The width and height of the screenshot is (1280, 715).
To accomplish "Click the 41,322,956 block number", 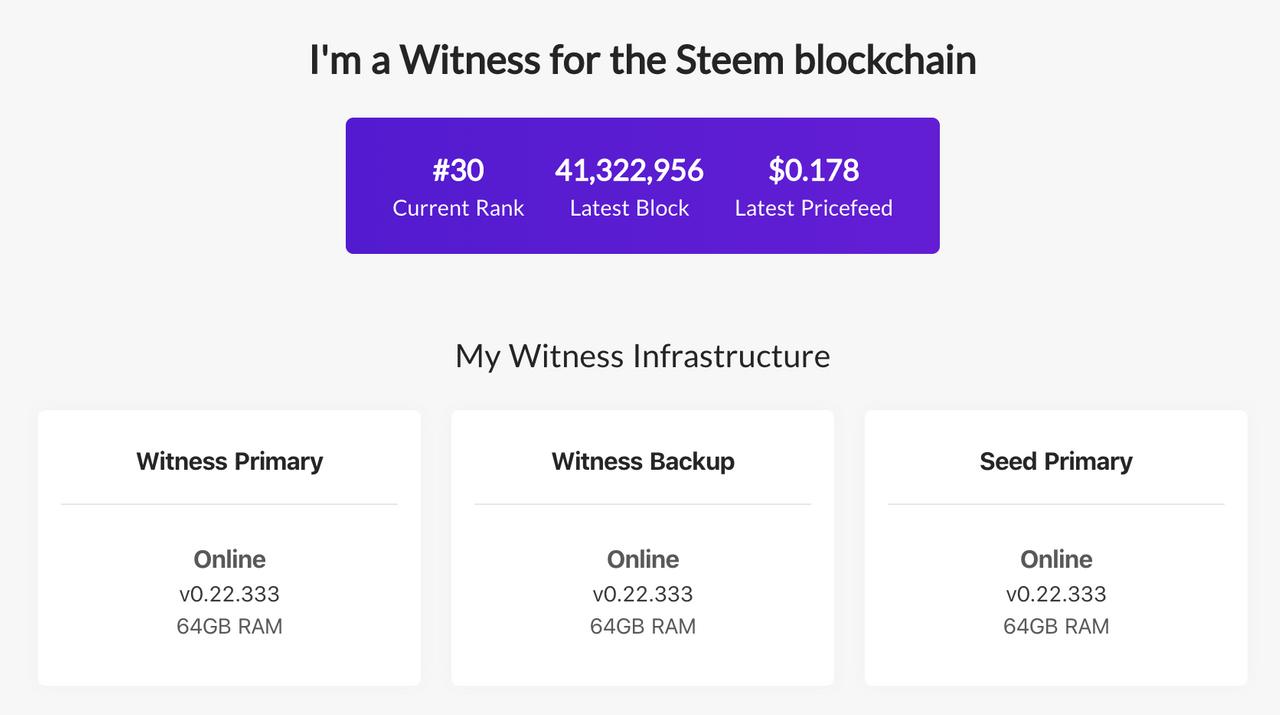I will [629, 170].
